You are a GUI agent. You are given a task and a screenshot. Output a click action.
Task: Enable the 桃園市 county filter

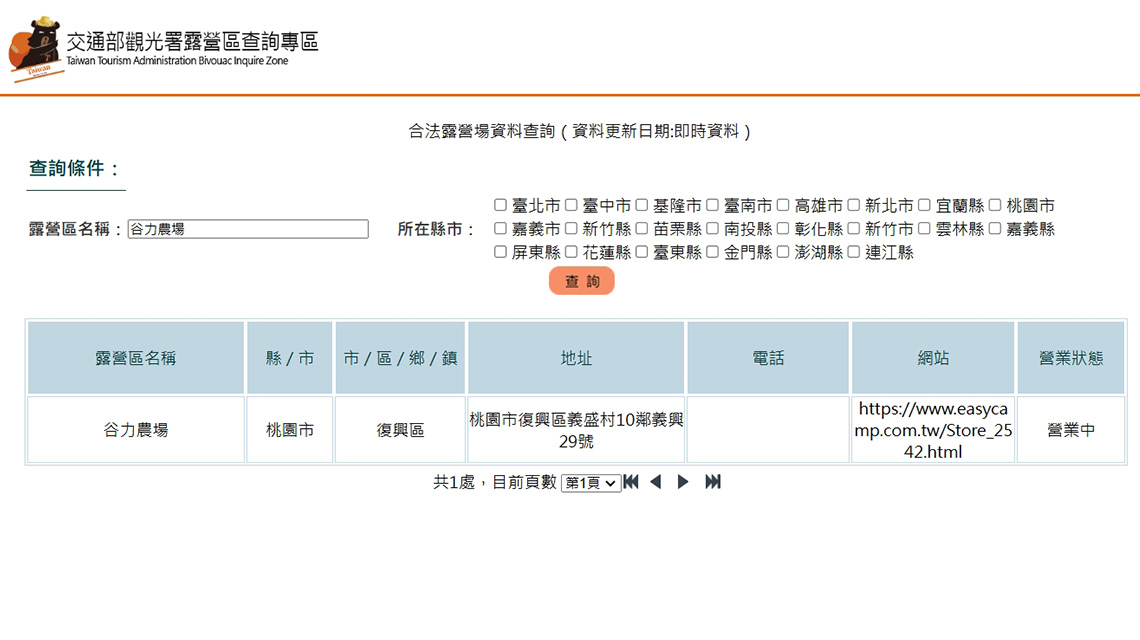pos(995,205)
